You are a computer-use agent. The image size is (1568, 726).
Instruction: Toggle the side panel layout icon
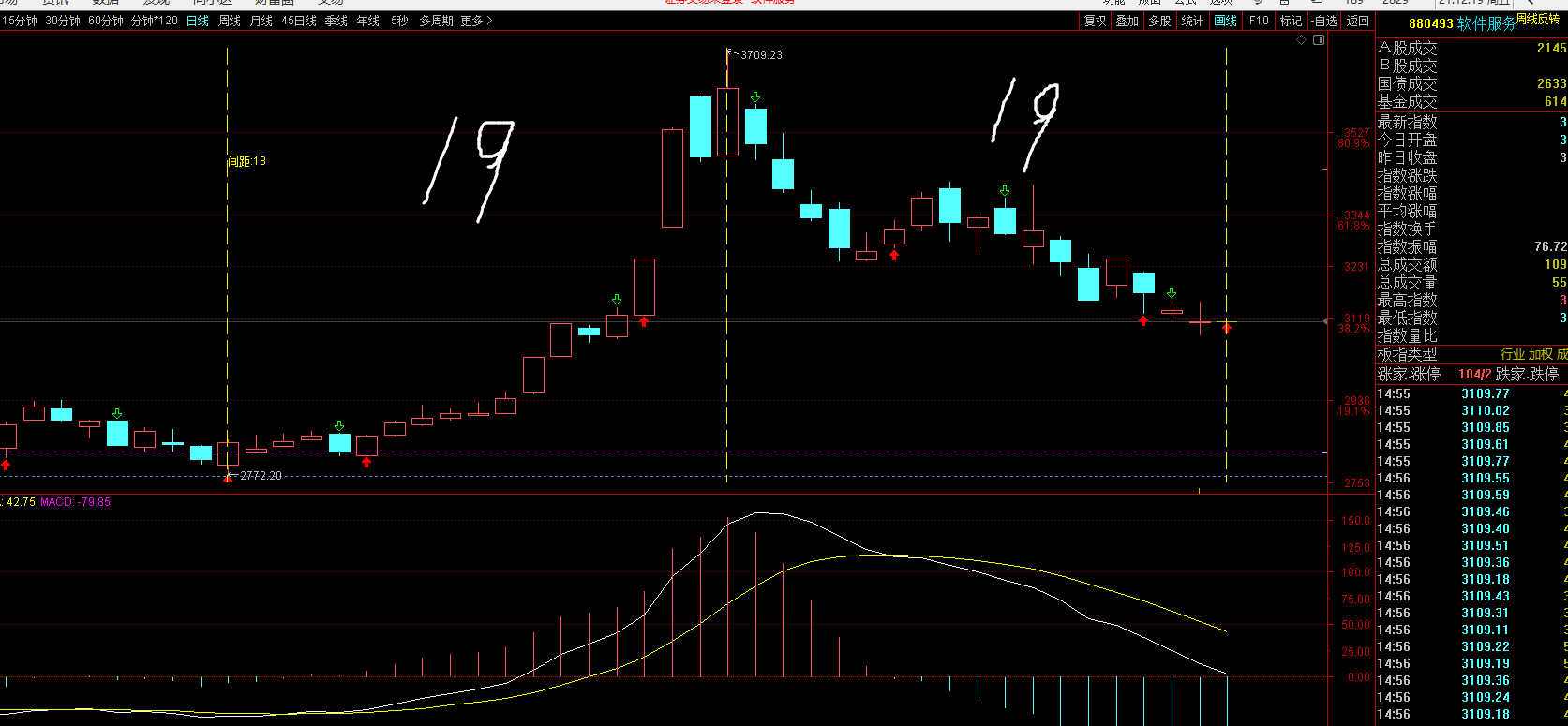(x=1319, y=40)
